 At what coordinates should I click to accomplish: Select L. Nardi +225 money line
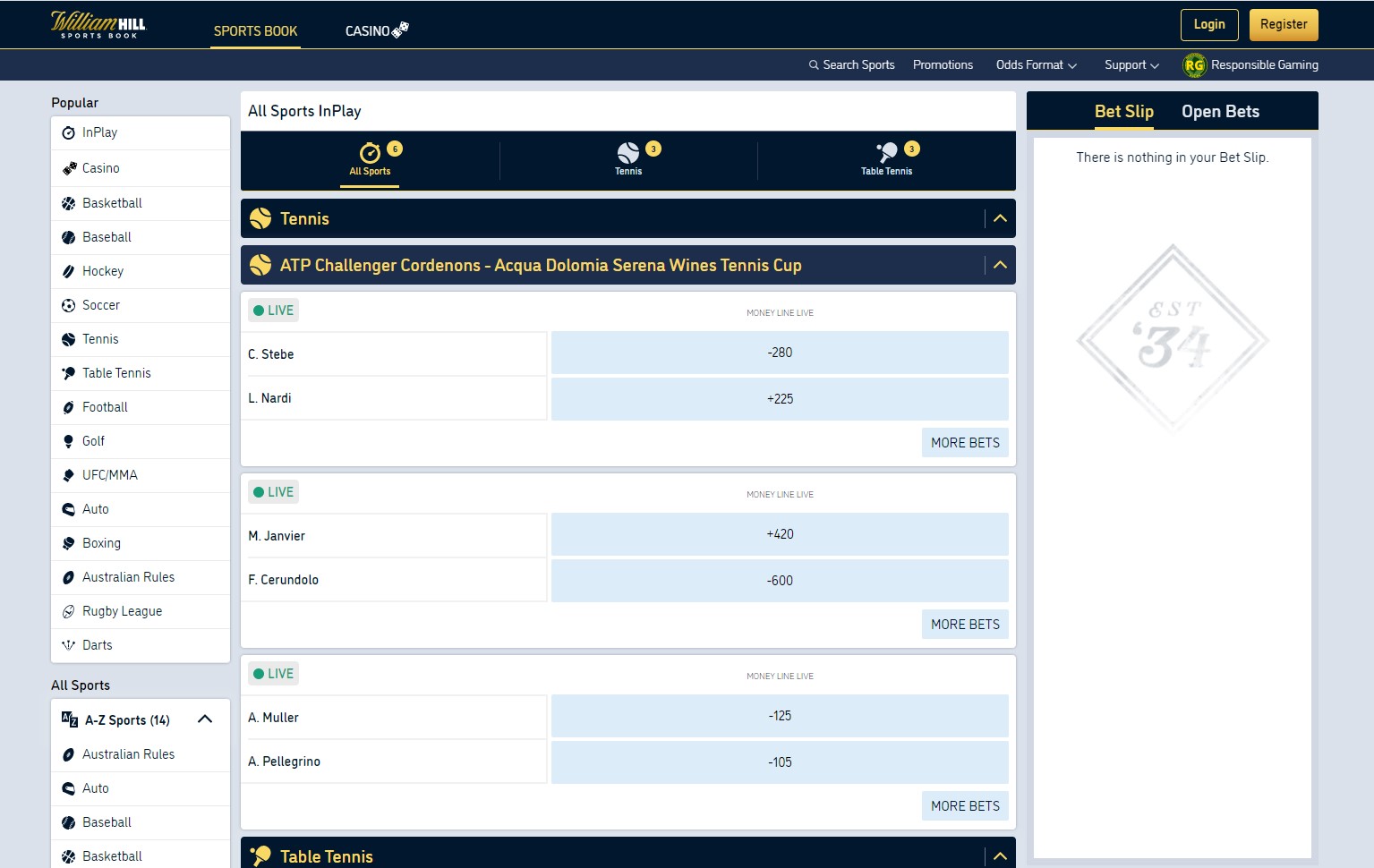[x=780, y=399]
